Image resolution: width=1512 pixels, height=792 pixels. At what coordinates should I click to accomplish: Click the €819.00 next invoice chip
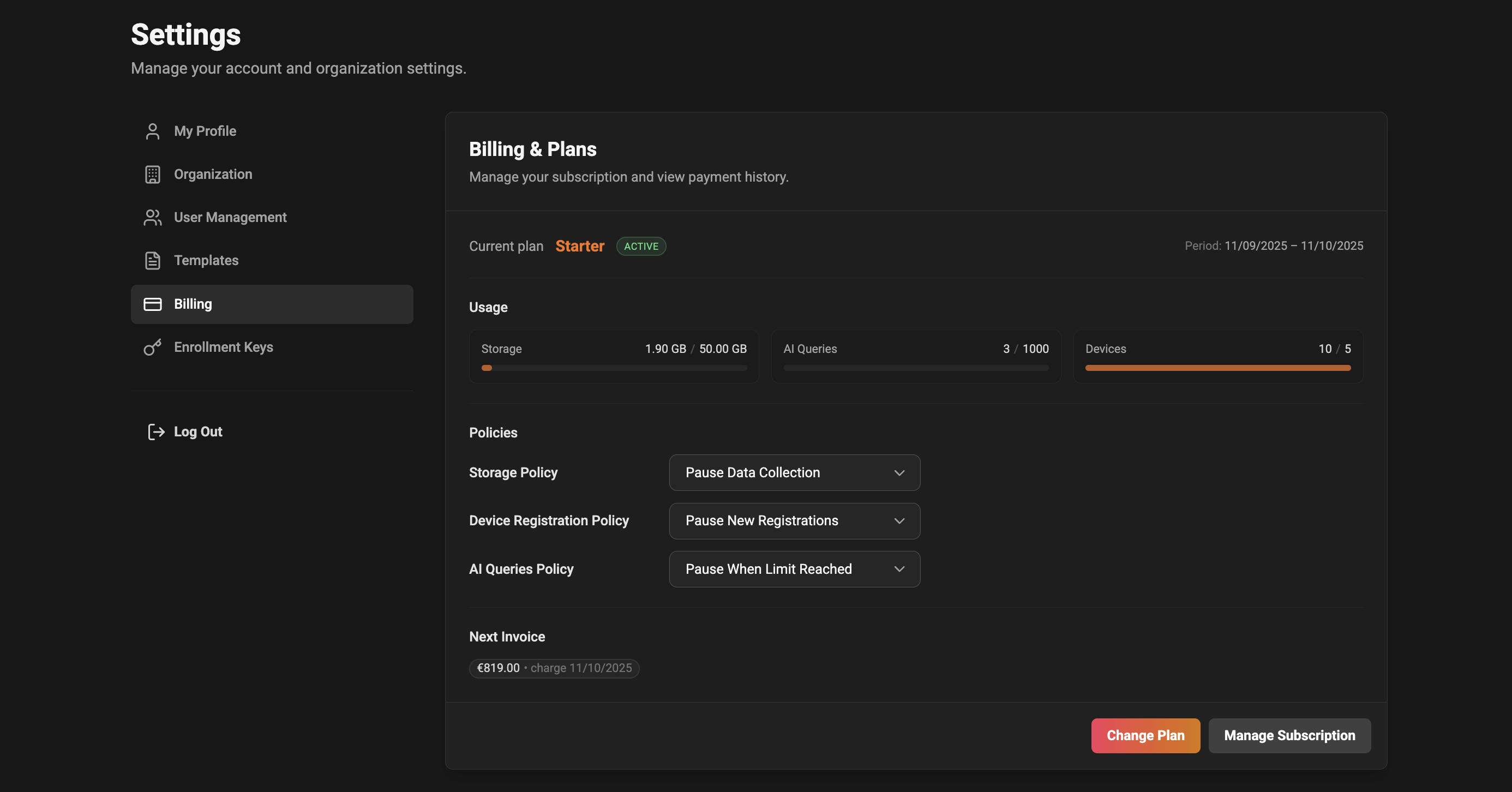(554, 668)
